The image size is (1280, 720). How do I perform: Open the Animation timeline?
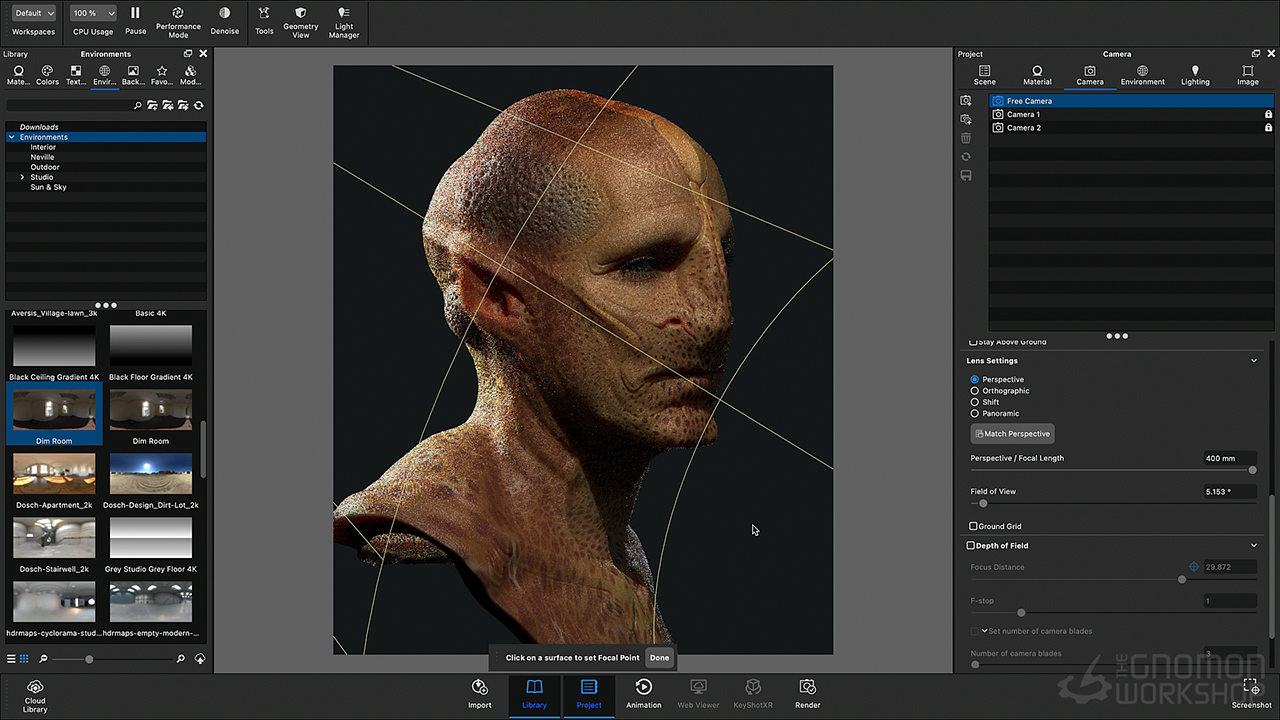[x=643, y=687]
